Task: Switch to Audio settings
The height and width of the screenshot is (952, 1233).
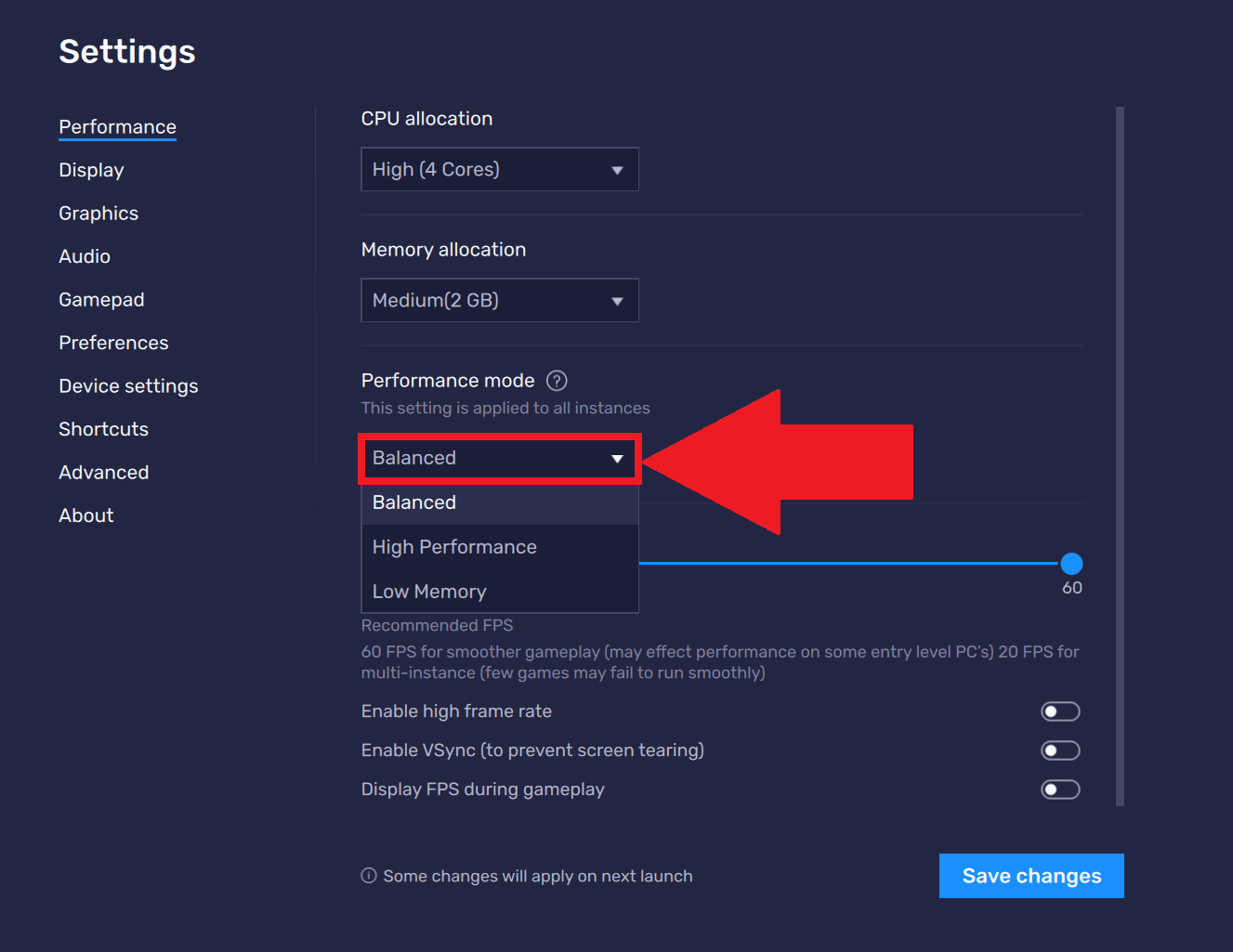Action: point(85,256)
